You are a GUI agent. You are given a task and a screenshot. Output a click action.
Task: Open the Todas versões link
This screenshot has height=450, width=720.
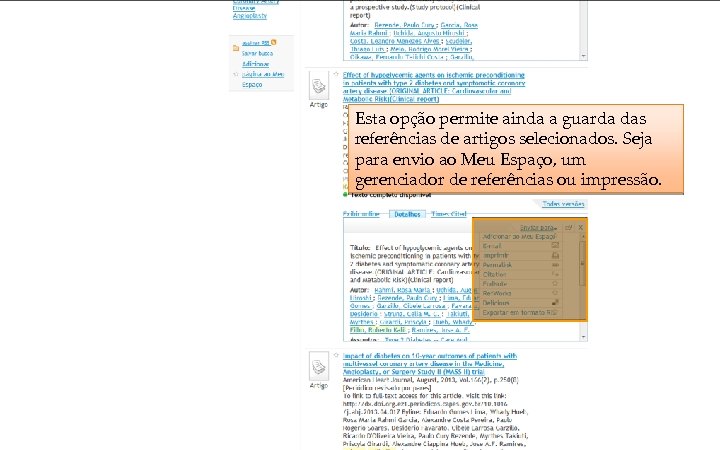click(563, 204)
